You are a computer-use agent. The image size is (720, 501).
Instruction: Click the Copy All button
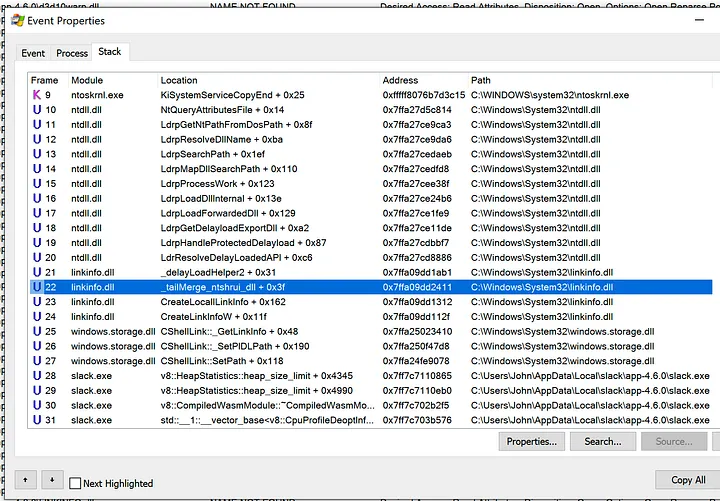click(x=688, y=480)
